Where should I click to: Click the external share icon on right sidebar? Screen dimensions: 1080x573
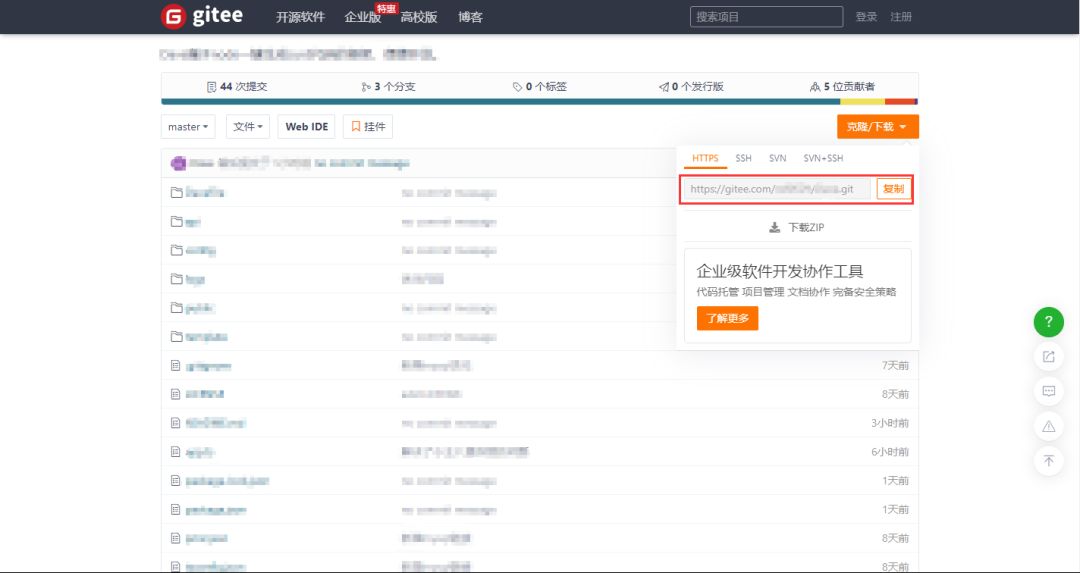1048,357
